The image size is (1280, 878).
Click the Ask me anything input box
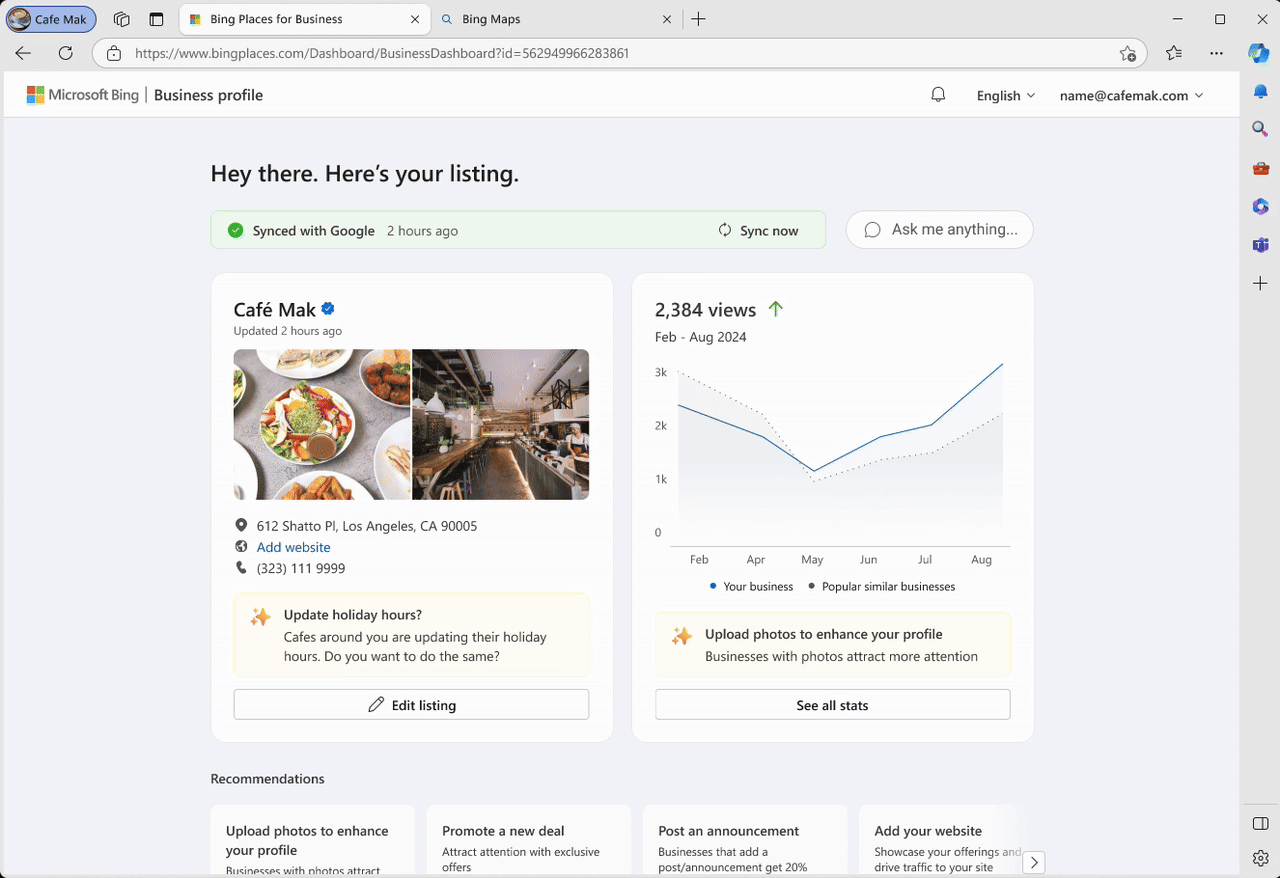point(939,230)
